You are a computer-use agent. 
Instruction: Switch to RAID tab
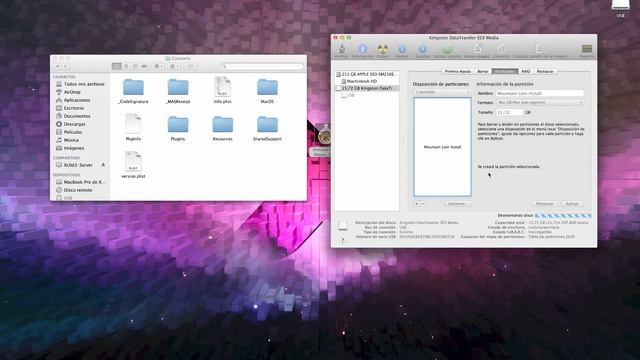pos(526,71)
